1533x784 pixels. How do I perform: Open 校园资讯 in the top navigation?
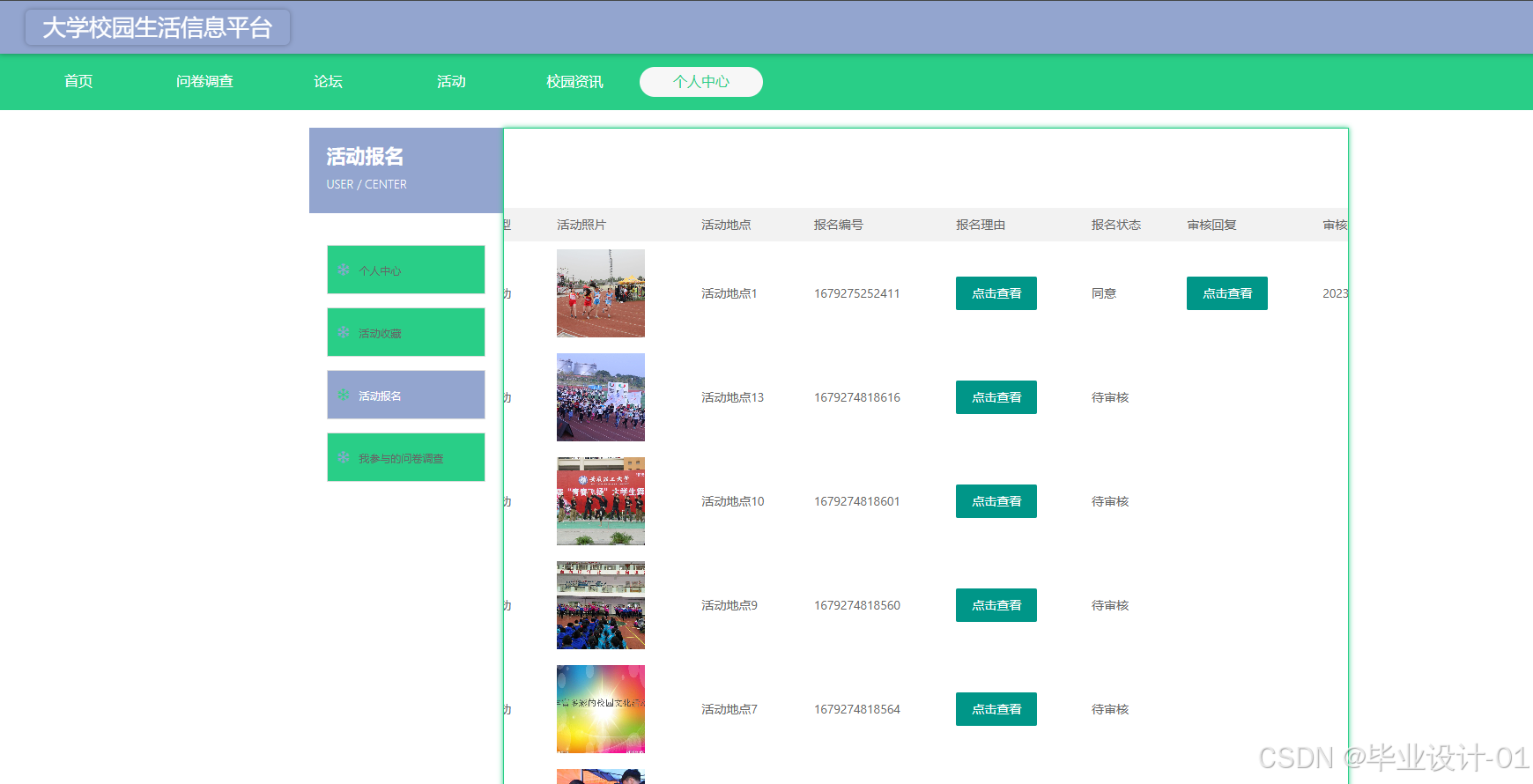[574, 82]
